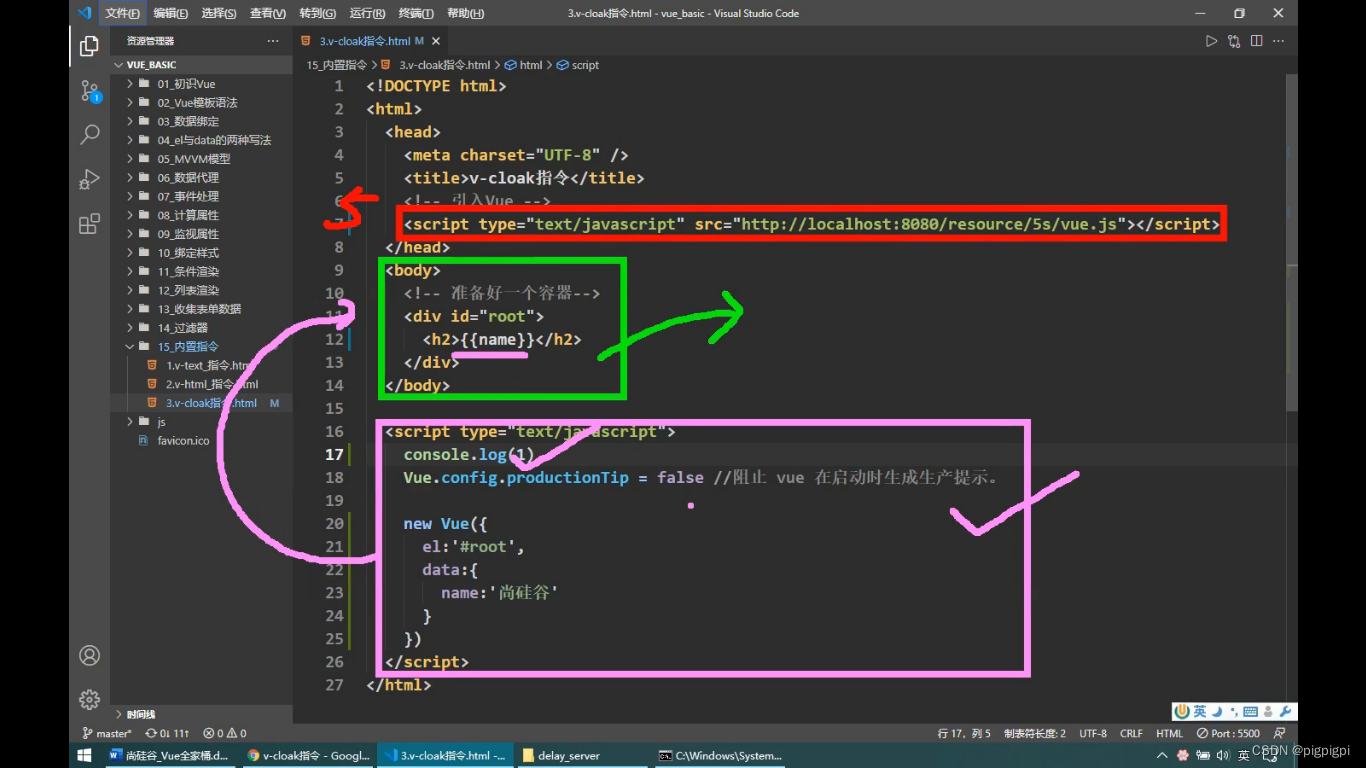Open the Extensions view icon
This screenshot has height=768, width=1366.
click(89, 223)
